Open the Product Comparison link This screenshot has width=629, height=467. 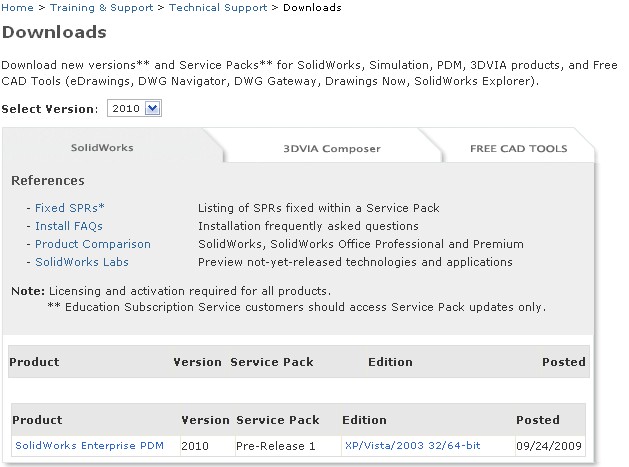pos(93,244)
